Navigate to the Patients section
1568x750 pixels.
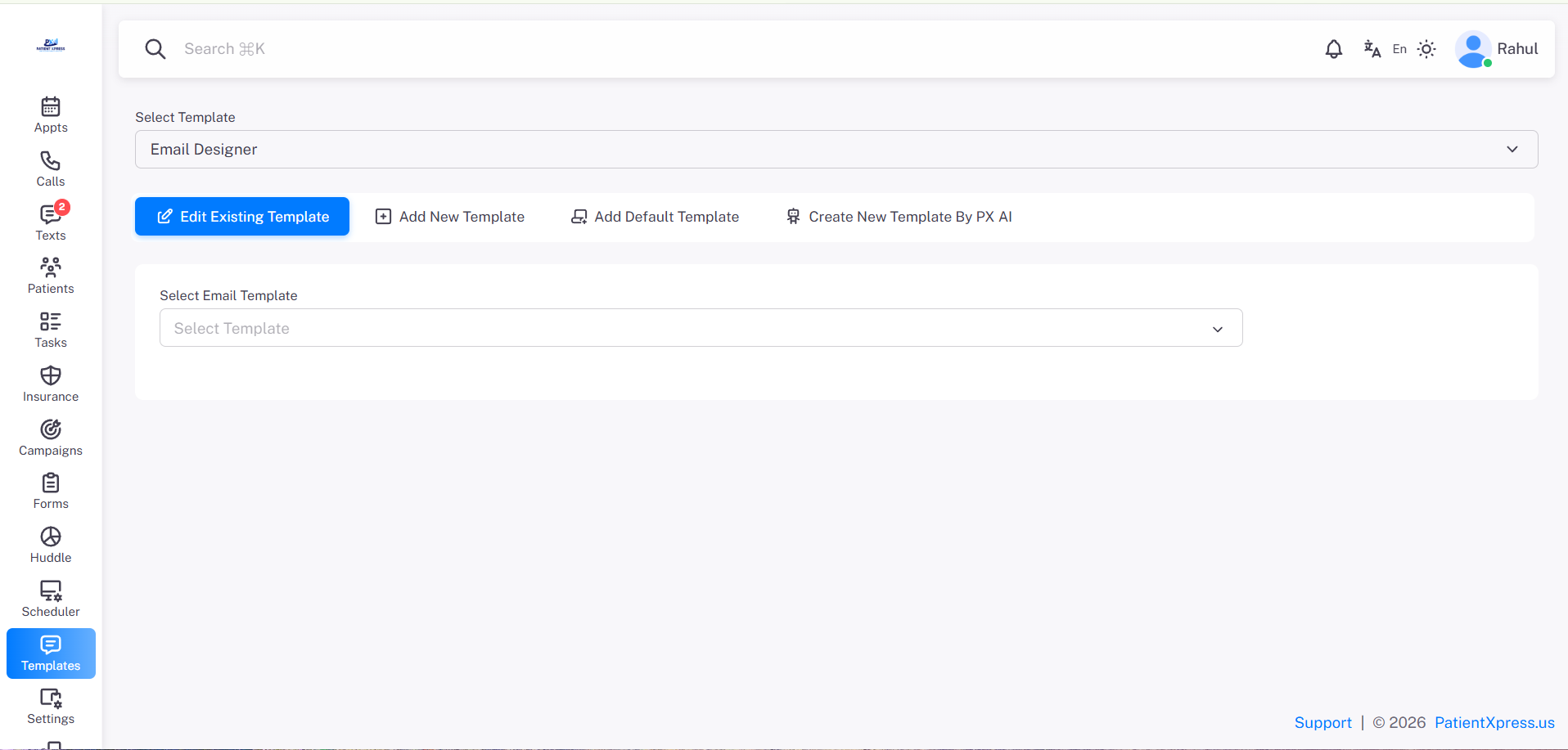[x=50, y=275]
